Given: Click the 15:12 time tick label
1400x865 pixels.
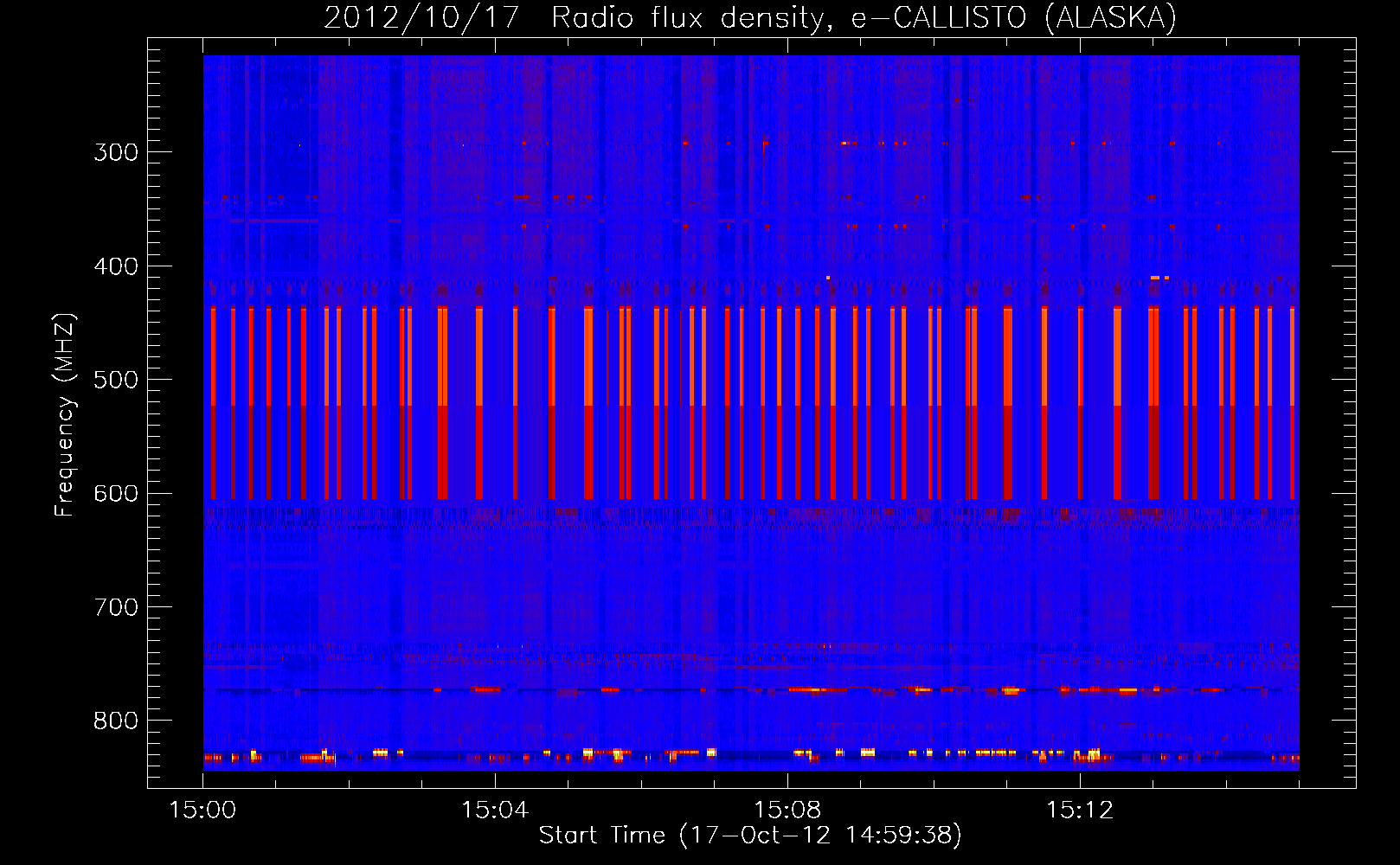Looking at the screenshot, I should (1080, 811).
